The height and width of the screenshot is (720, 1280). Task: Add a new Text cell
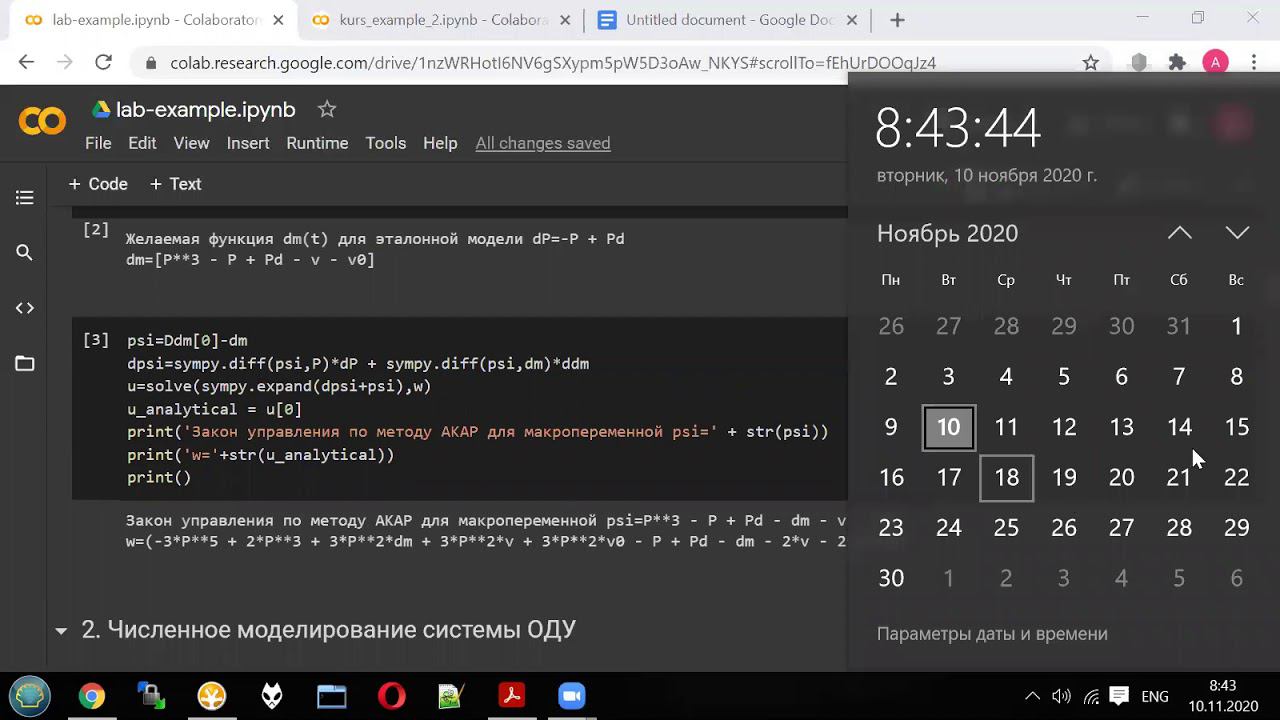tap(175, 184)
